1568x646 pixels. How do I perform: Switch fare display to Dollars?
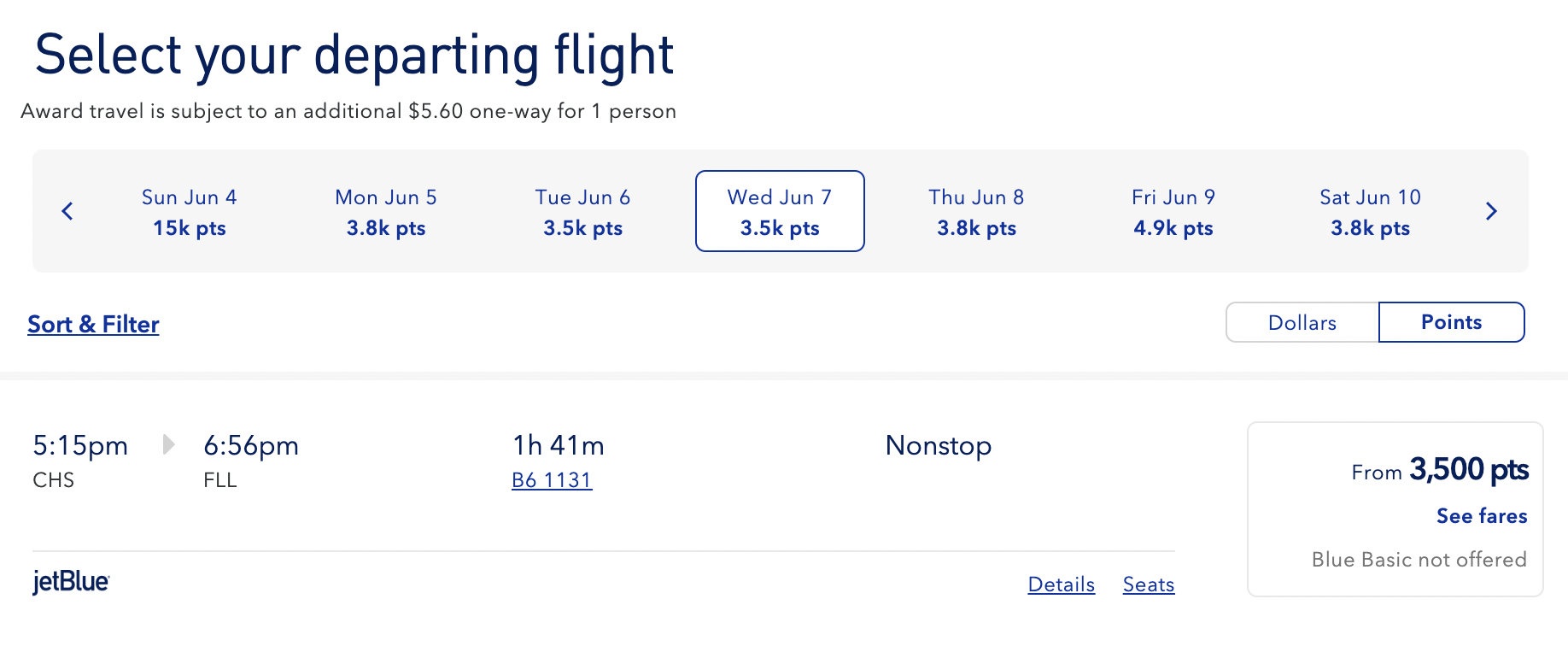coord(1302,322)
